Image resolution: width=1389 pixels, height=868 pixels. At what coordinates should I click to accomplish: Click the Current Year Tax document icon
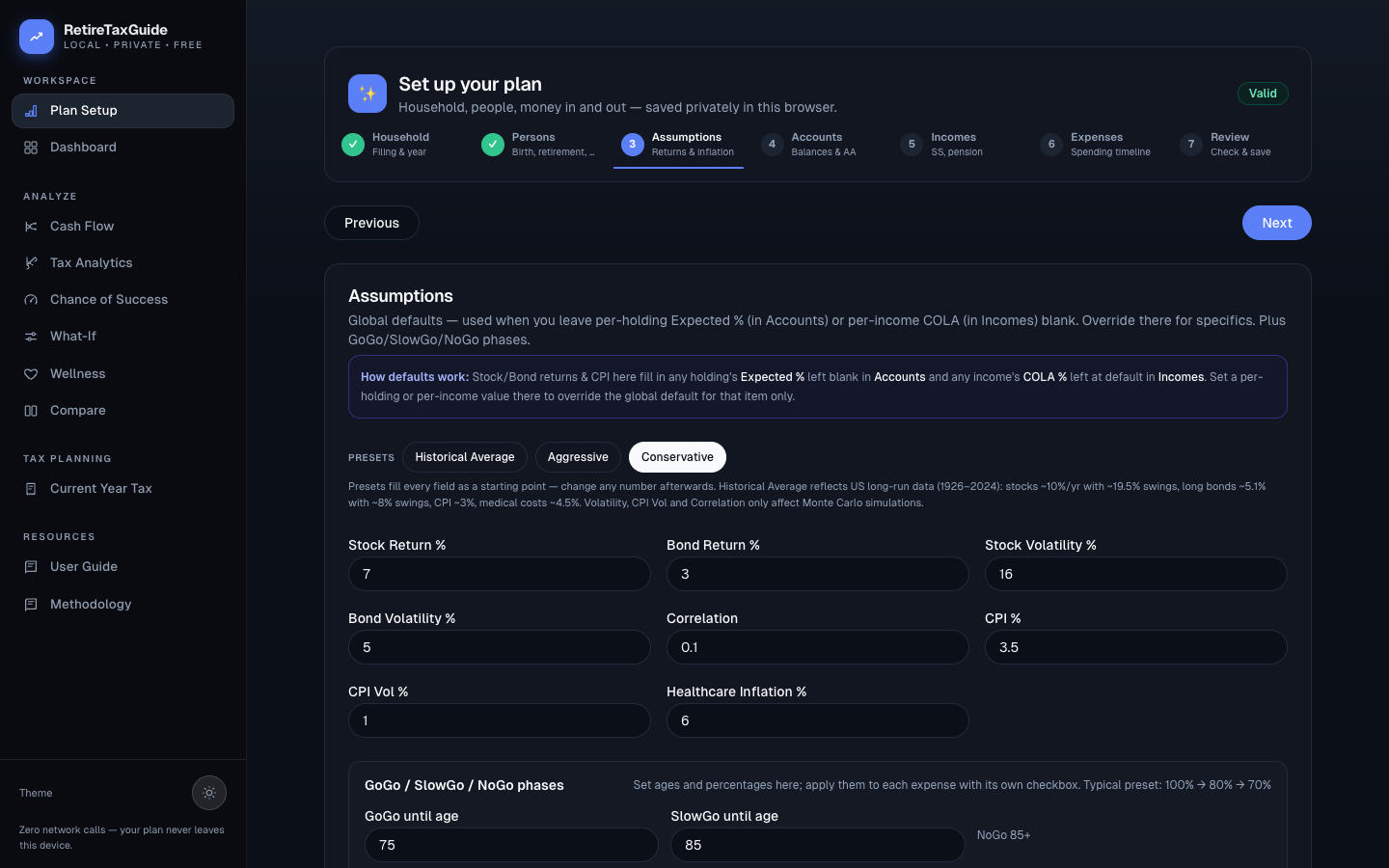click(x=31, y=489)
